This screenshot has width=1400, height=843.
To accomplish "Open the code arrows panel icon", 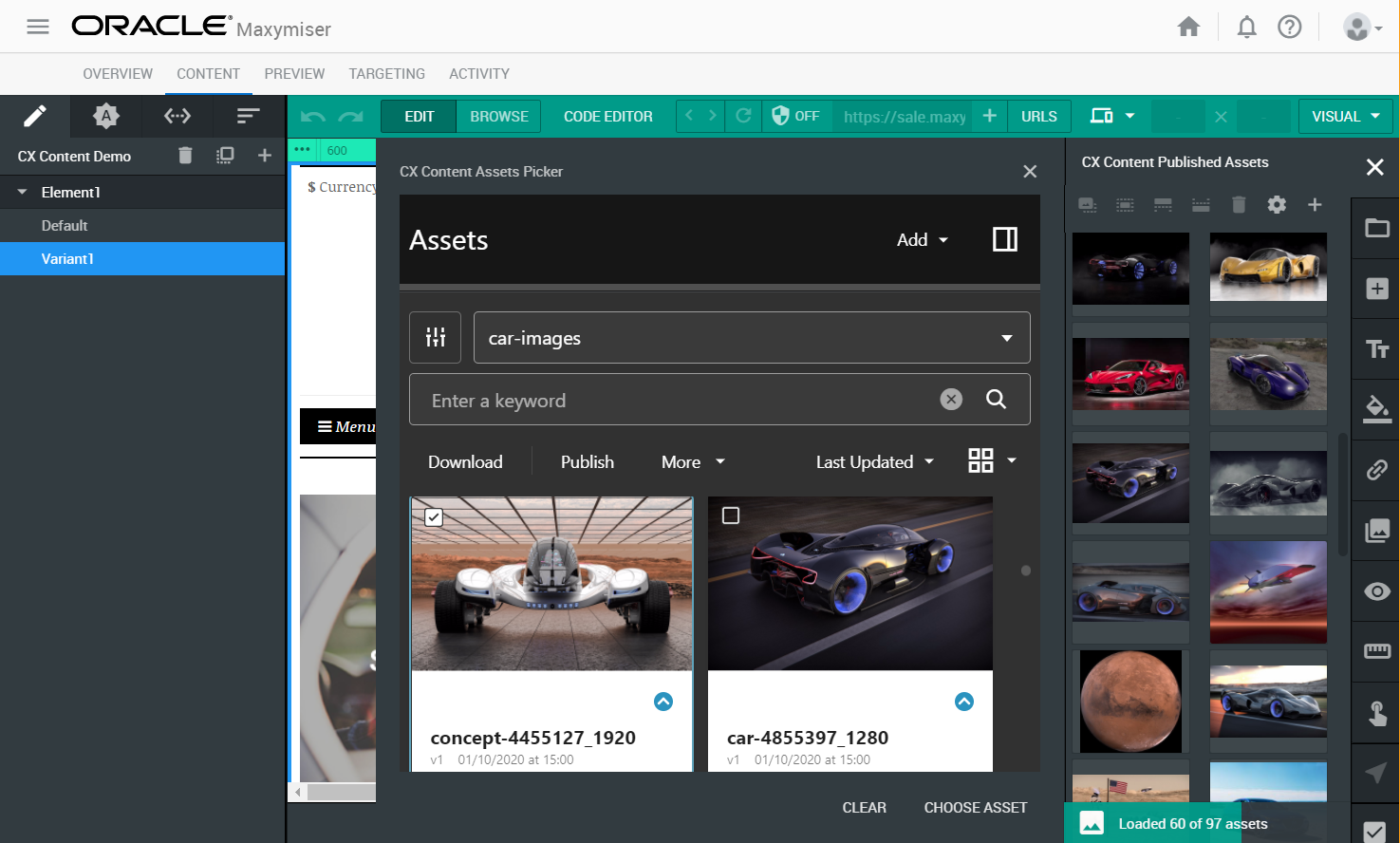I will tap(177, 116).
